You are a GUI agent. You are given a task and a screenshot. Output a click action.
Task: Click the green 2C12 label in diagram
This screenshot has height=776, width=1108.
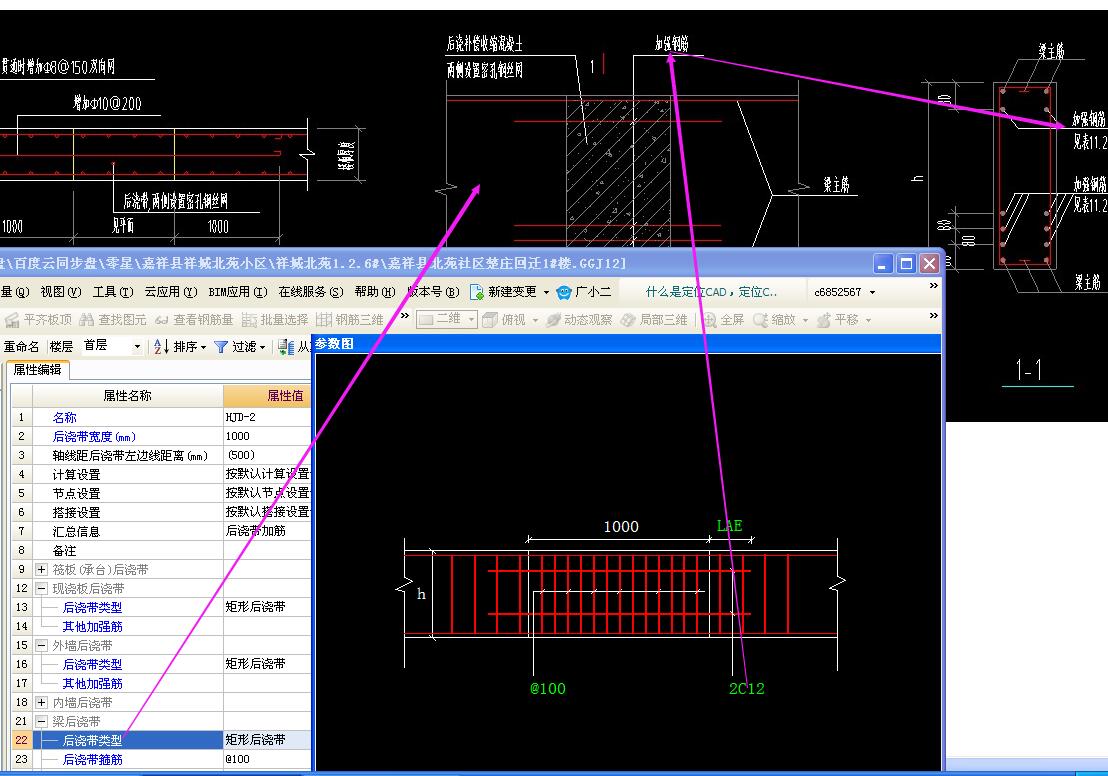[746, 688]
